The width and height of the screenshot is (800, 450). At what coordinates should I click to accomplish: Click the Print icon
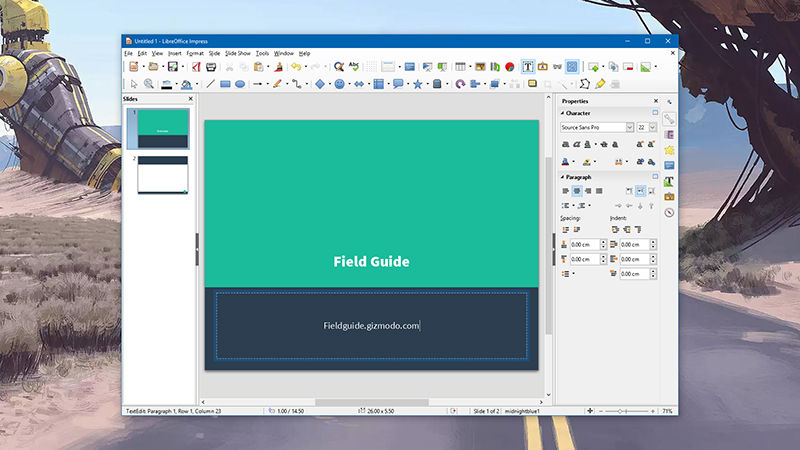point(211,67)
